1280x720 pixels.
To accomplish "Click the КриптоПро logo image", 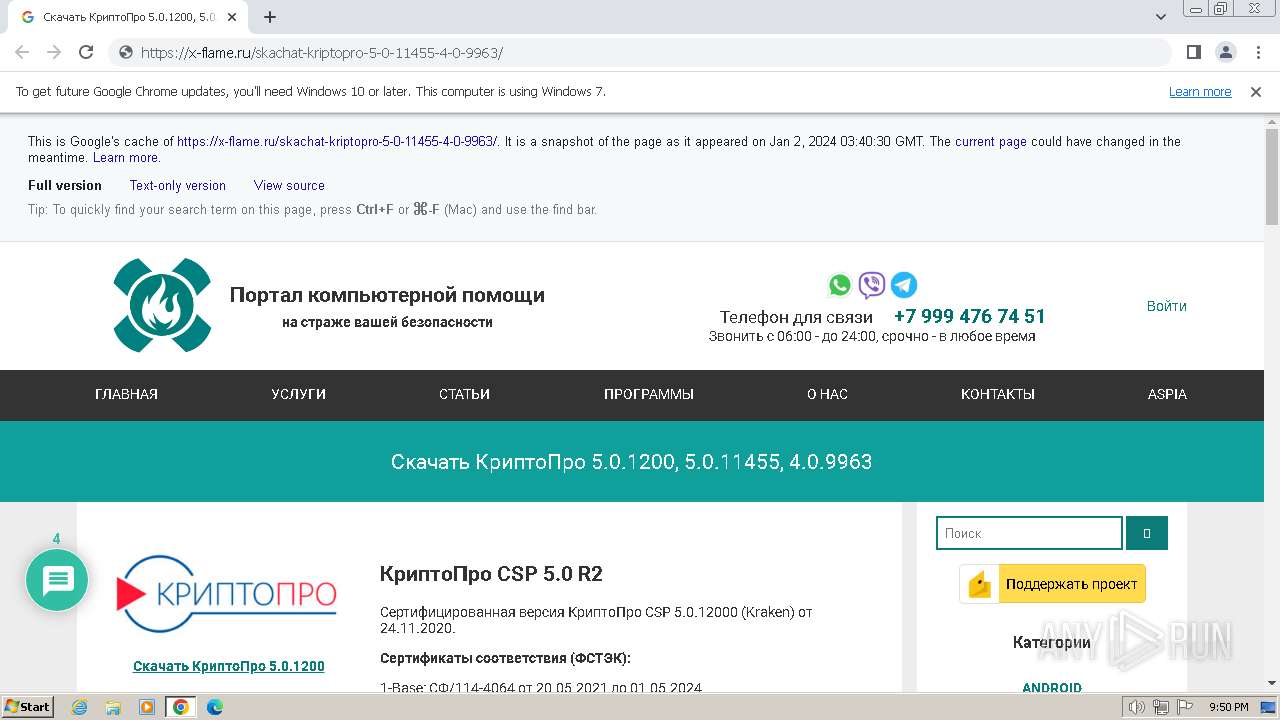I will pyautogui.click(x=227, y=595).
